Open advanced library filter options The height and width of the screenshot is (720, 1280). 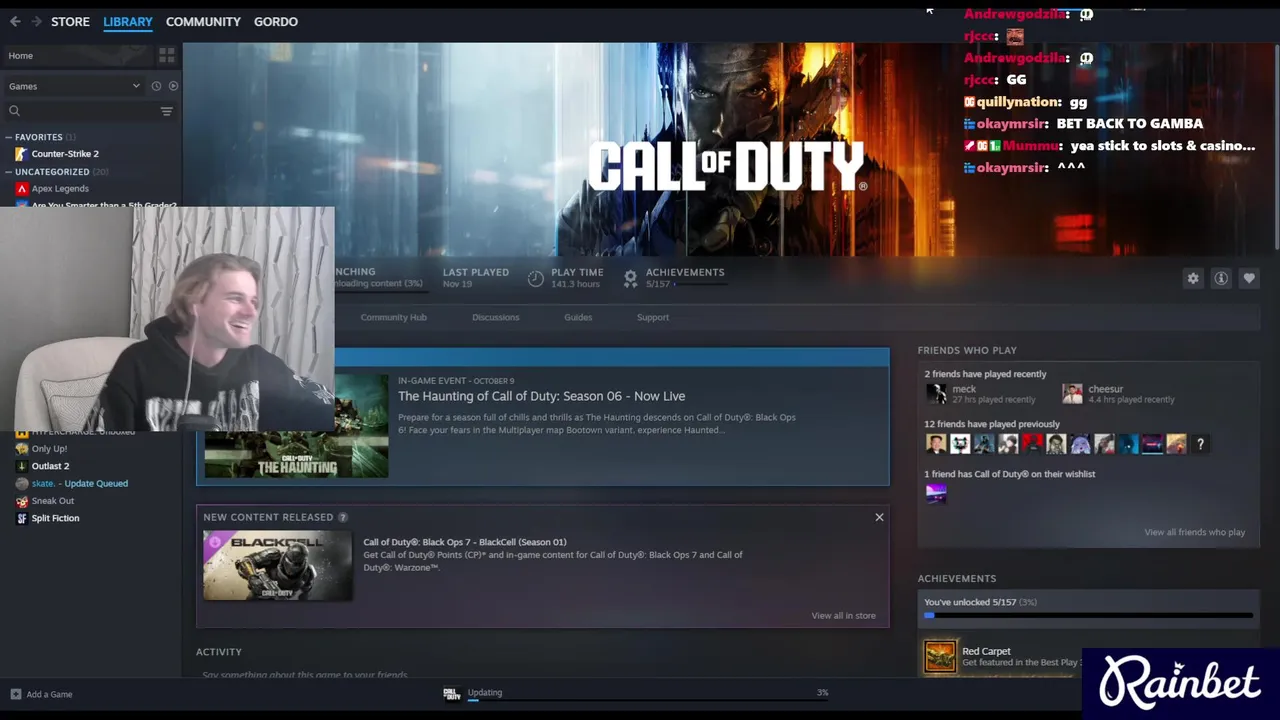(167, 111)
